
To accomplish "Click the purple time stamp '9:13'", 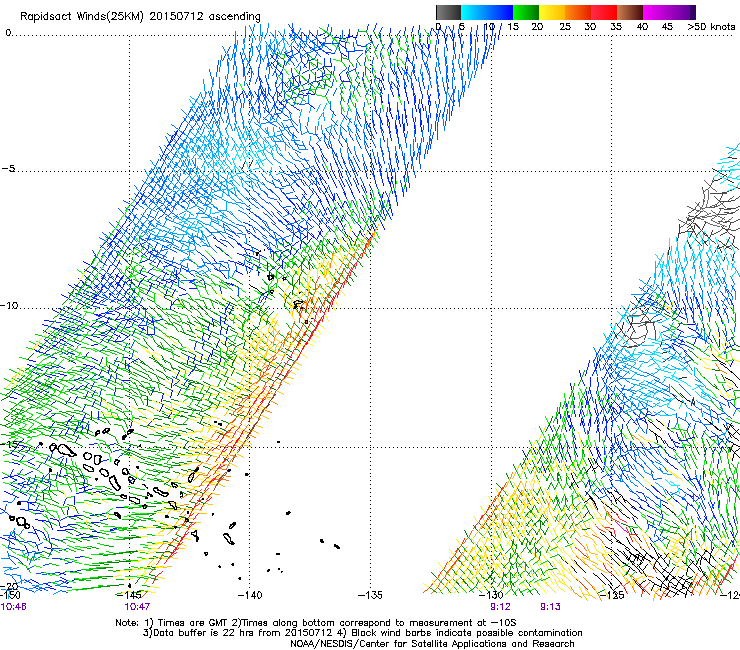I will (x=550, y=607).
